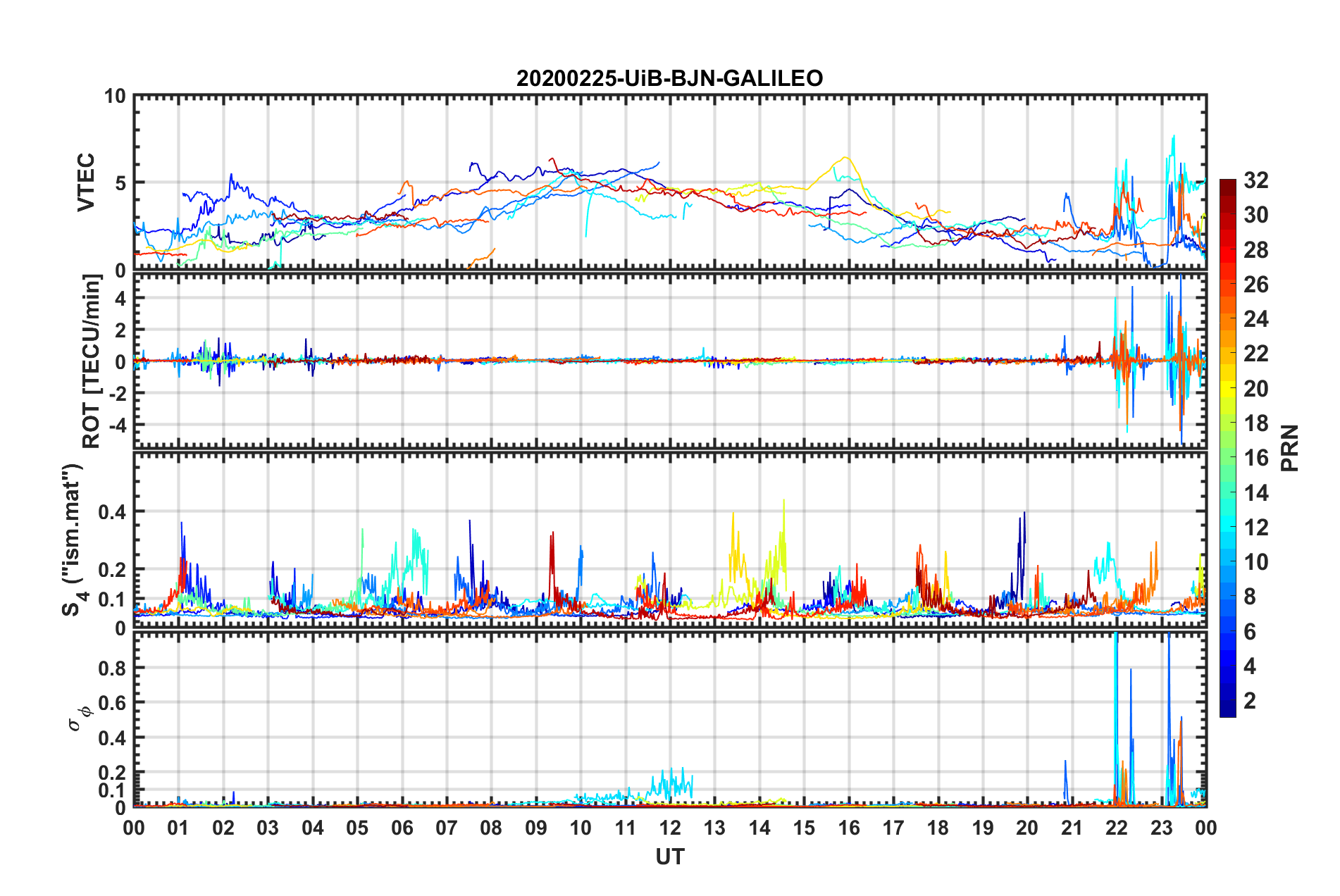Click the UT axis tick label "12"
The height and width of the screenshot is (896, 1340).
pyautogui.click(x=670, y=828)
